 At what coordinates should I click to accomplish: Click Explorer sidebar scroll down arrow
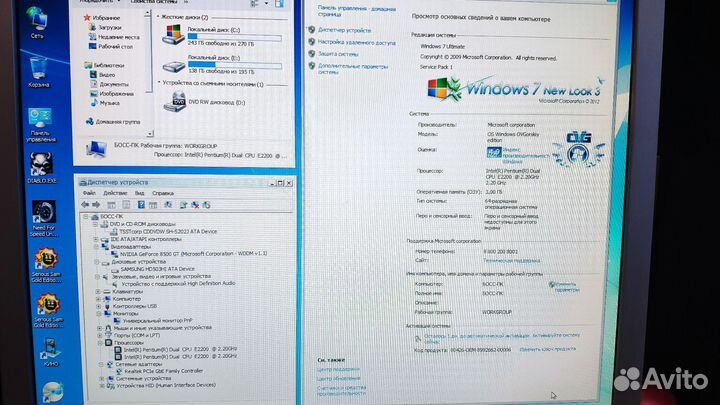(x=150, y=134)
